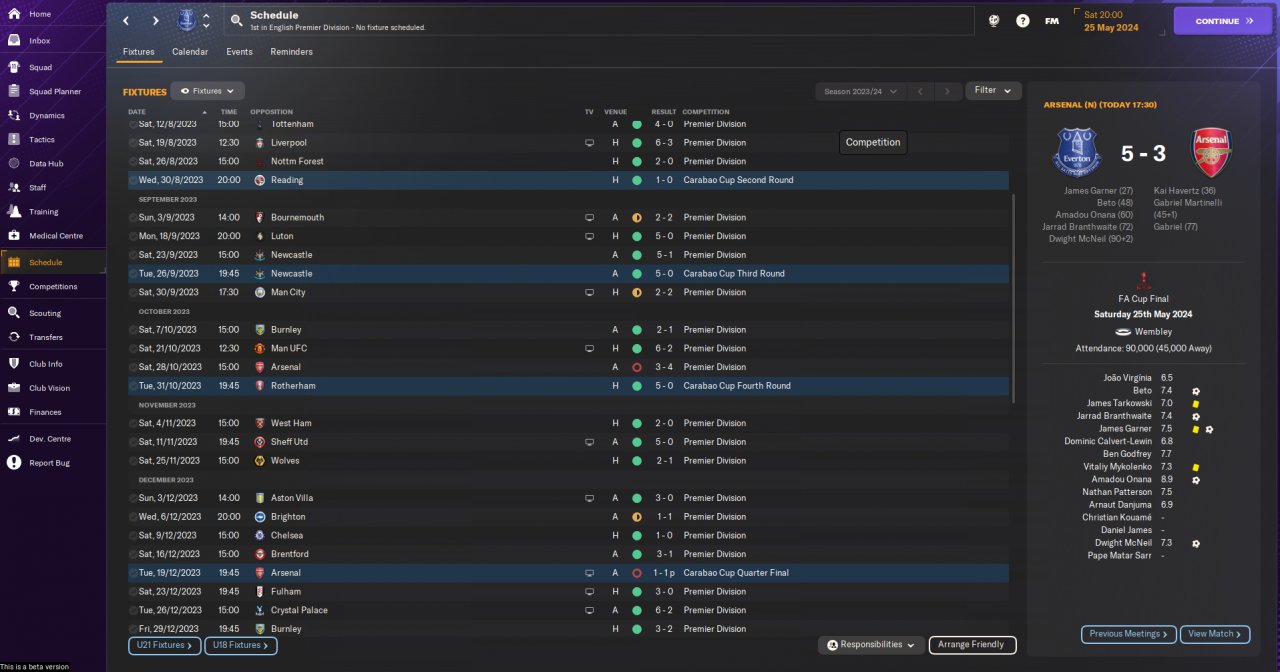Click the large Arsenal crest in match panel

1212,153
